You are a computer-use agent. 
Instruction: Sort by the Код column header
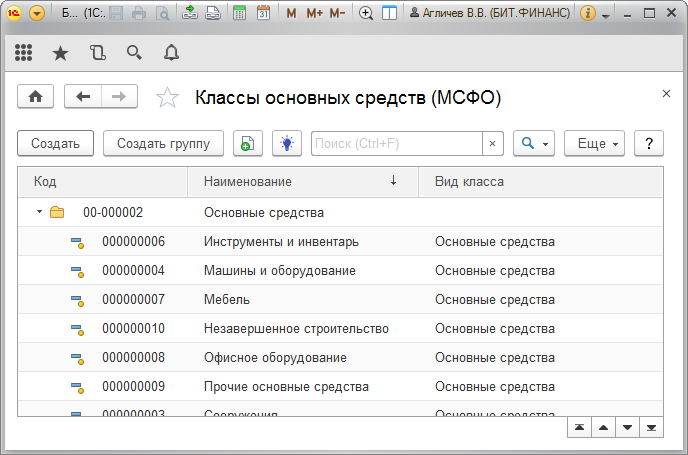[102, 182]
